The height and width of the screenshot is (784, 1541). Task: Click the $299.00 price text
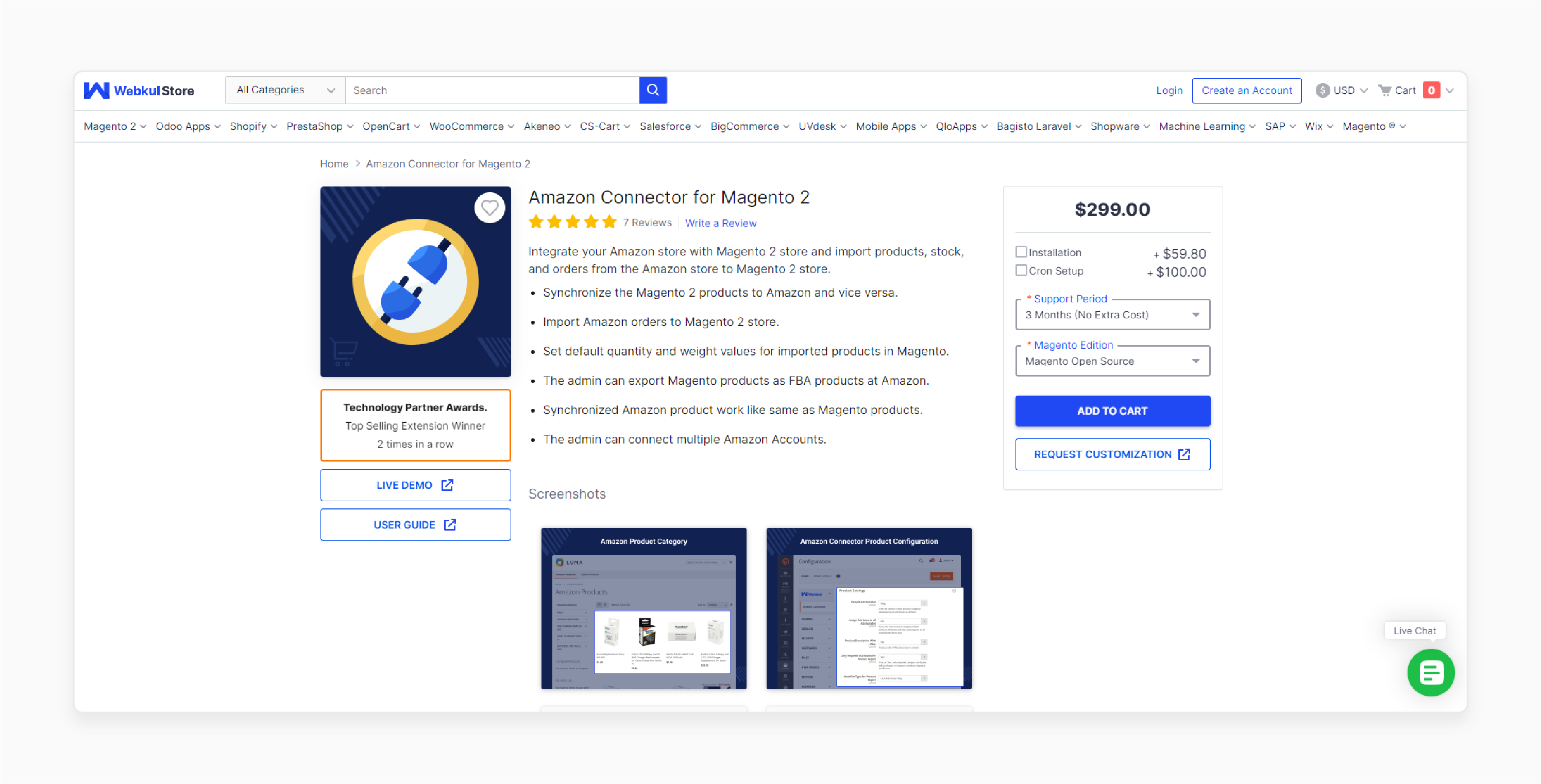point(1112,209)
